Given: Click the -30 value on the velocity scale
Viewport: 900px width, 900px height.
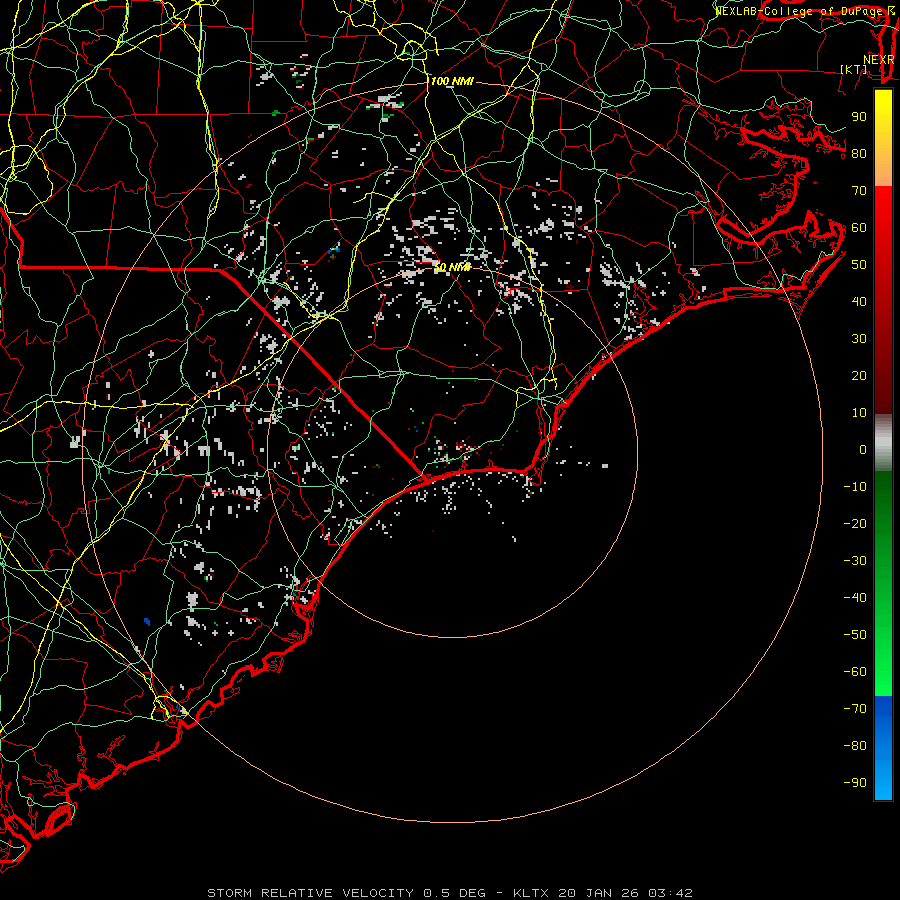Looking at the screenshot, I should click(855, 561).
